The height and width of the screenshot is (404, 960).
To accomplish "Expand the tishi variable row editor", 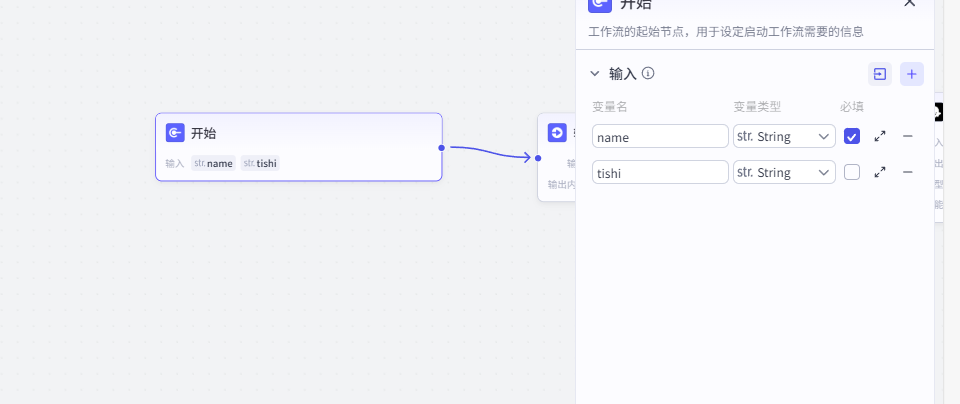I will coord(880,172).
